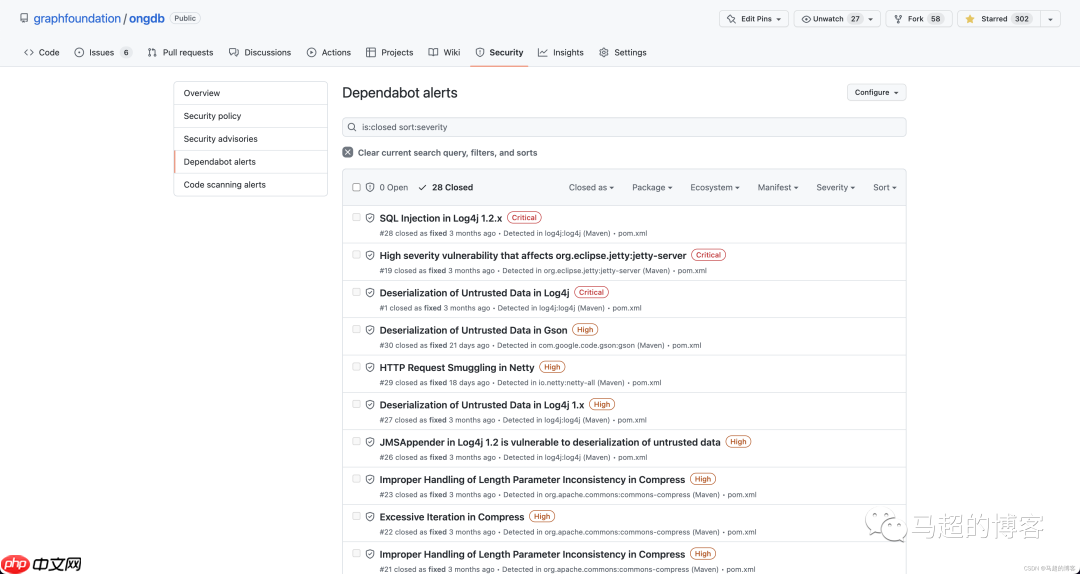Select Code scanning alerts in sidebar

point(251,185)
